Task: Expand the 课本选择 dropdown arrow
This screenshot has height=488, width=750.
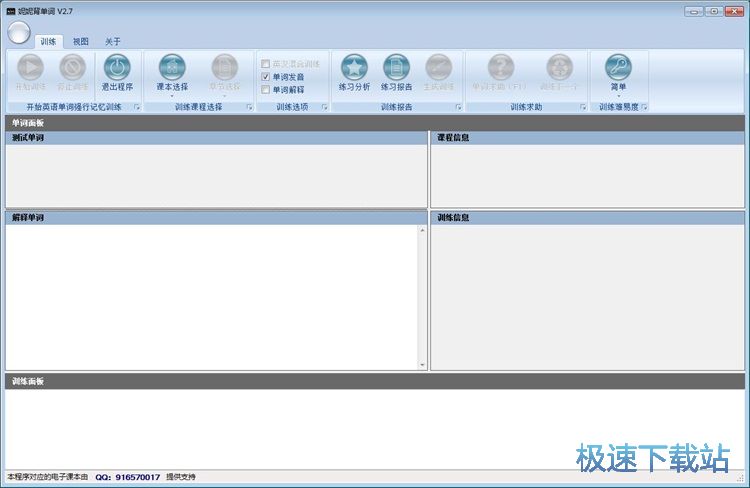Action: tap(172, 96)
